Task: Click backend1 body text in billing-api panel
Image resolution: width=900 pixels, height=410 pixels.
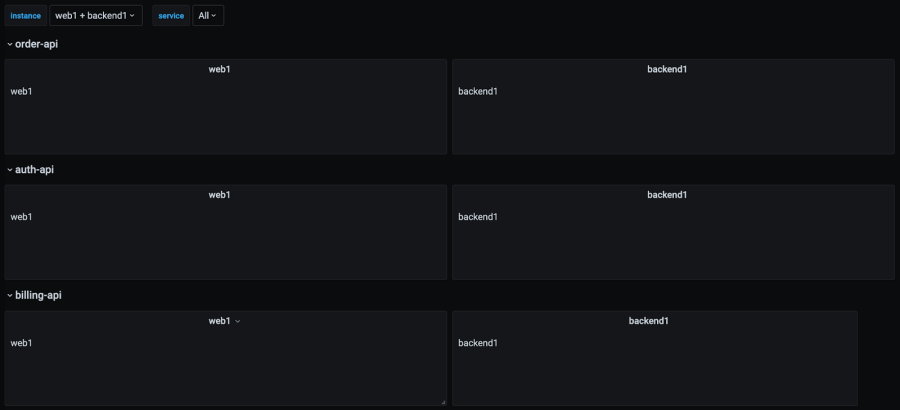Action: [x=478, y=343]
